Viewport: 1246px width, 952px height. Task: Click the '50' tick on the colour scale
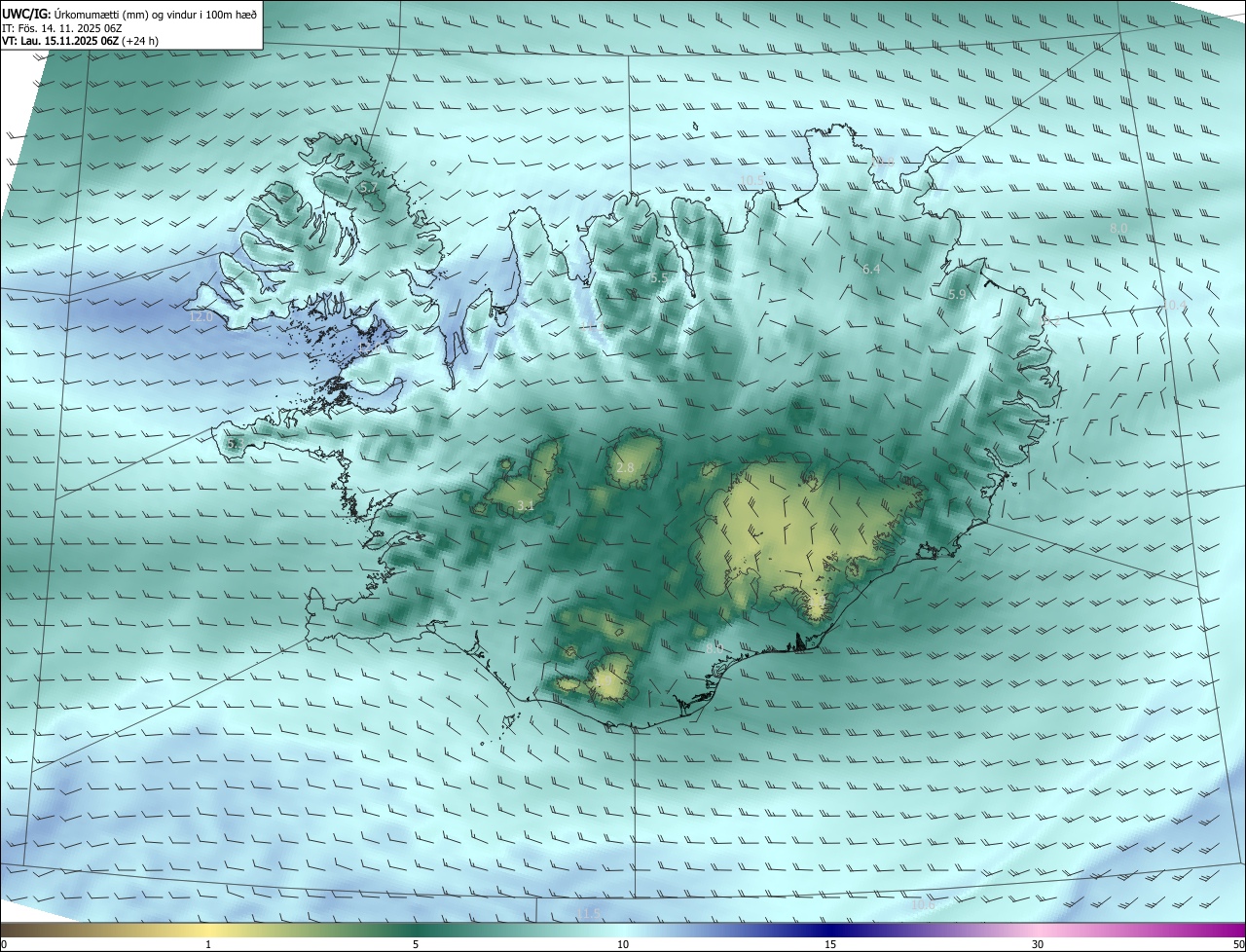coord(1238,944)
